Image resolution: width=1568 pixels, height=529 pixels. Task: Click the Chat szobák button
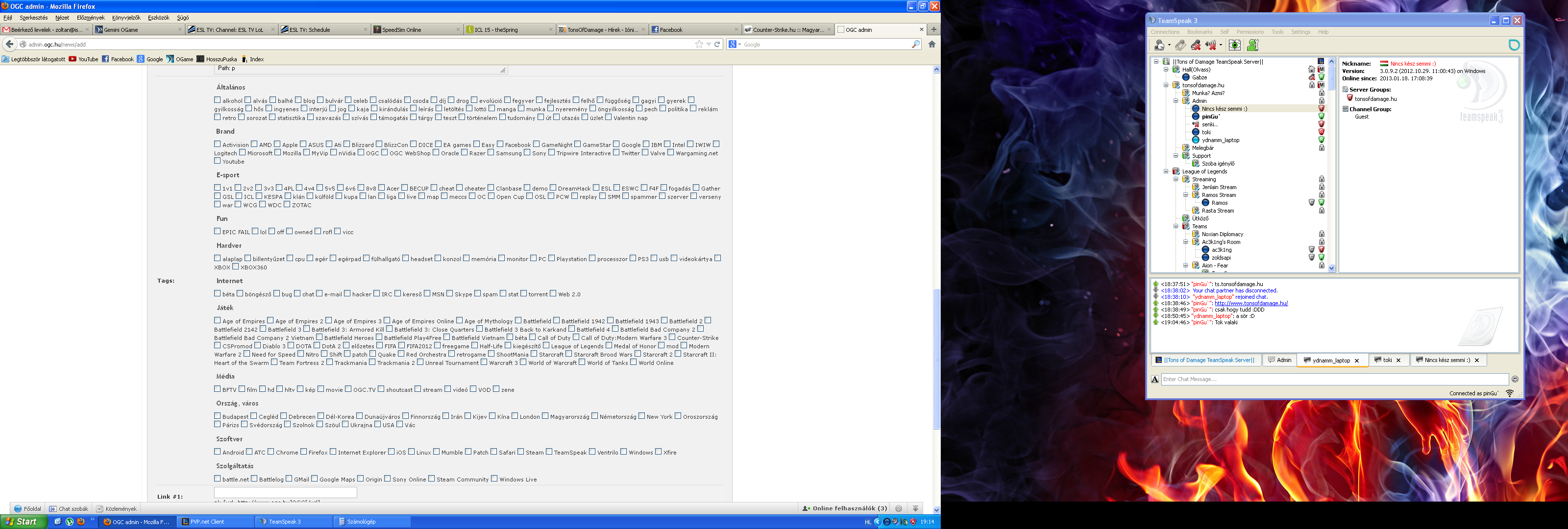[69, 509]
